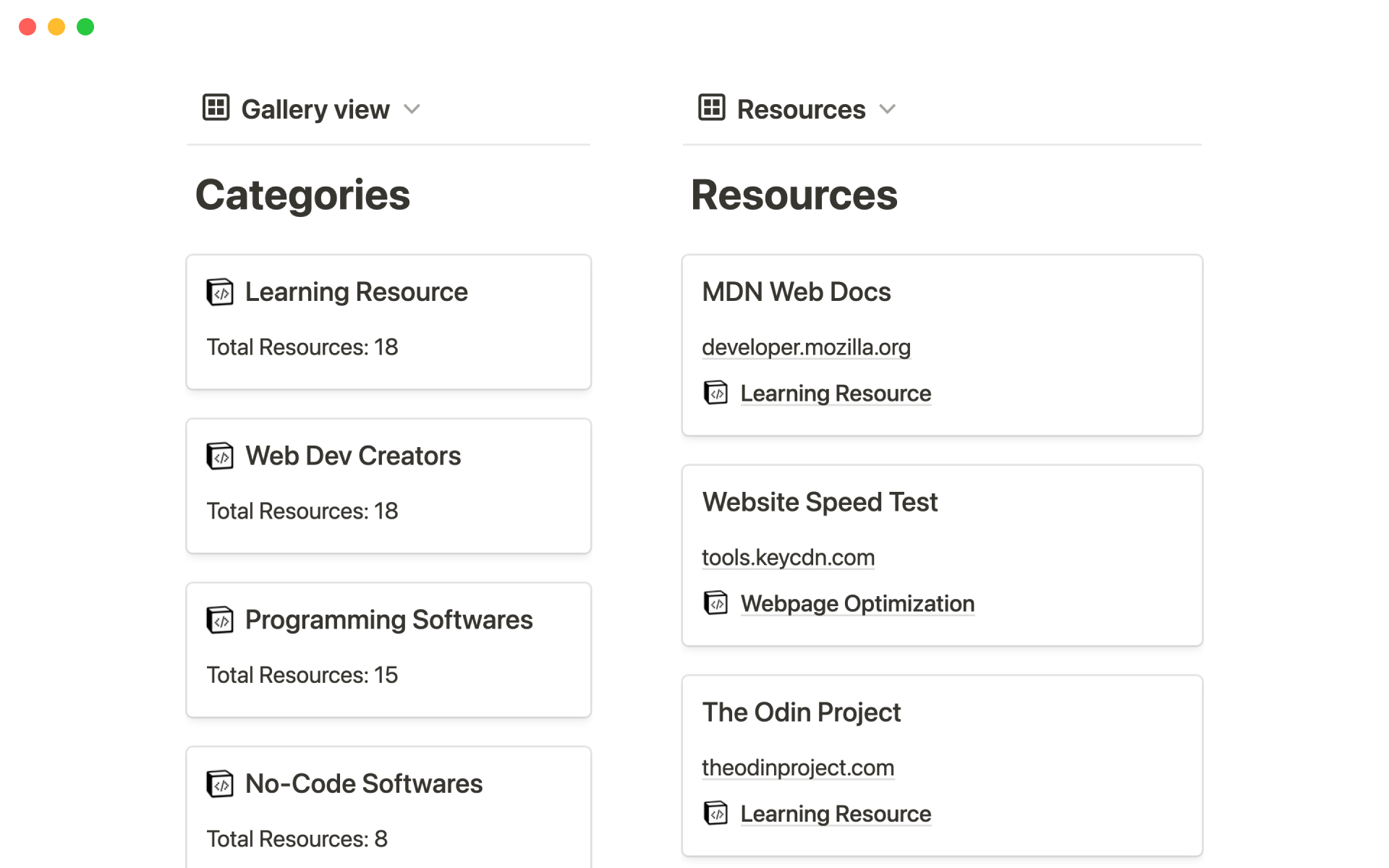Click the Gallery view grid icon
The image size is (1389, 868).
click(x=216, y=108)
